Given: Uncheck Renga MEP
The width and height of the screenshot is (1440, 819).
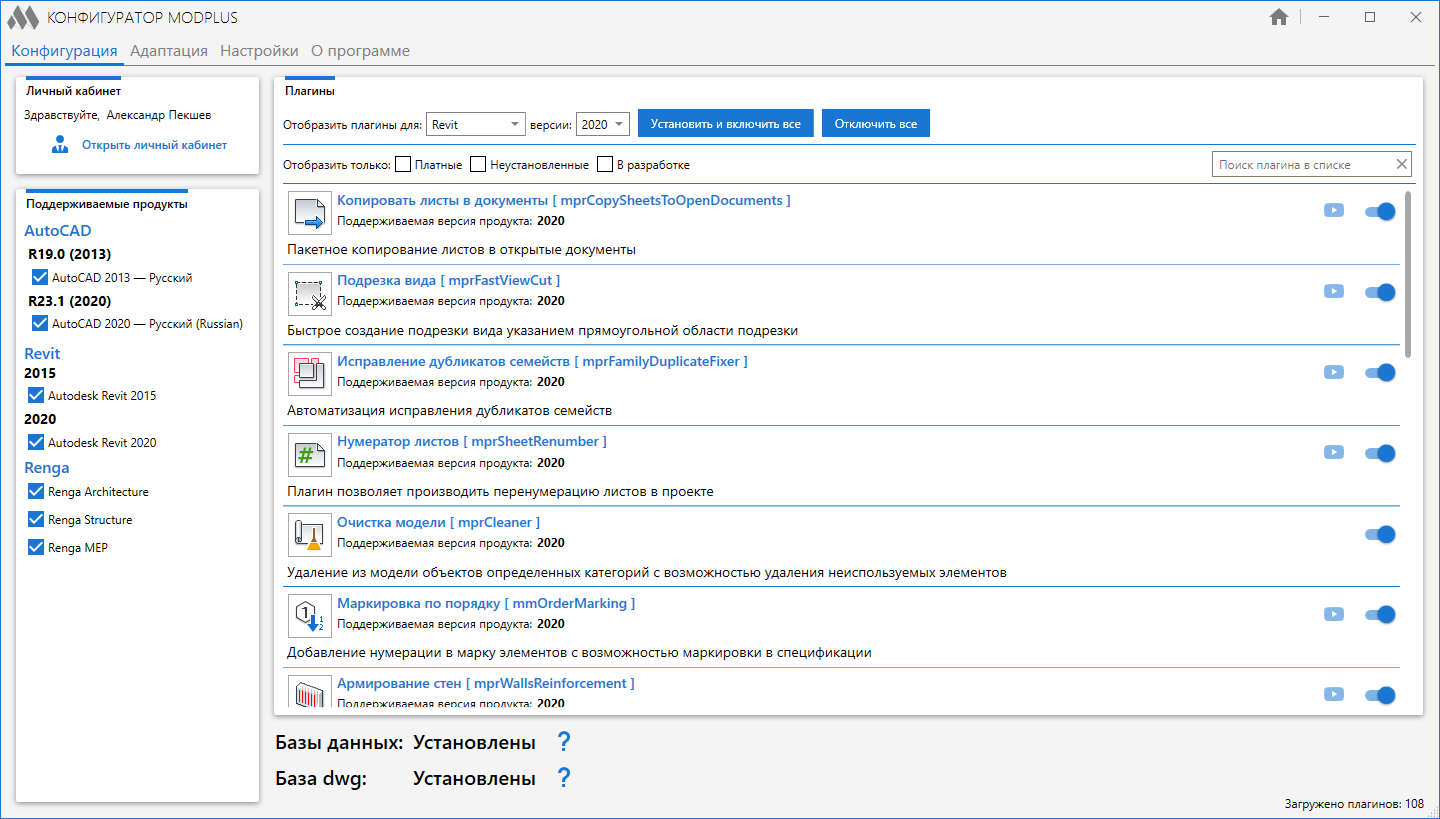Looking at the screenshot, I should tap(36, 547).
